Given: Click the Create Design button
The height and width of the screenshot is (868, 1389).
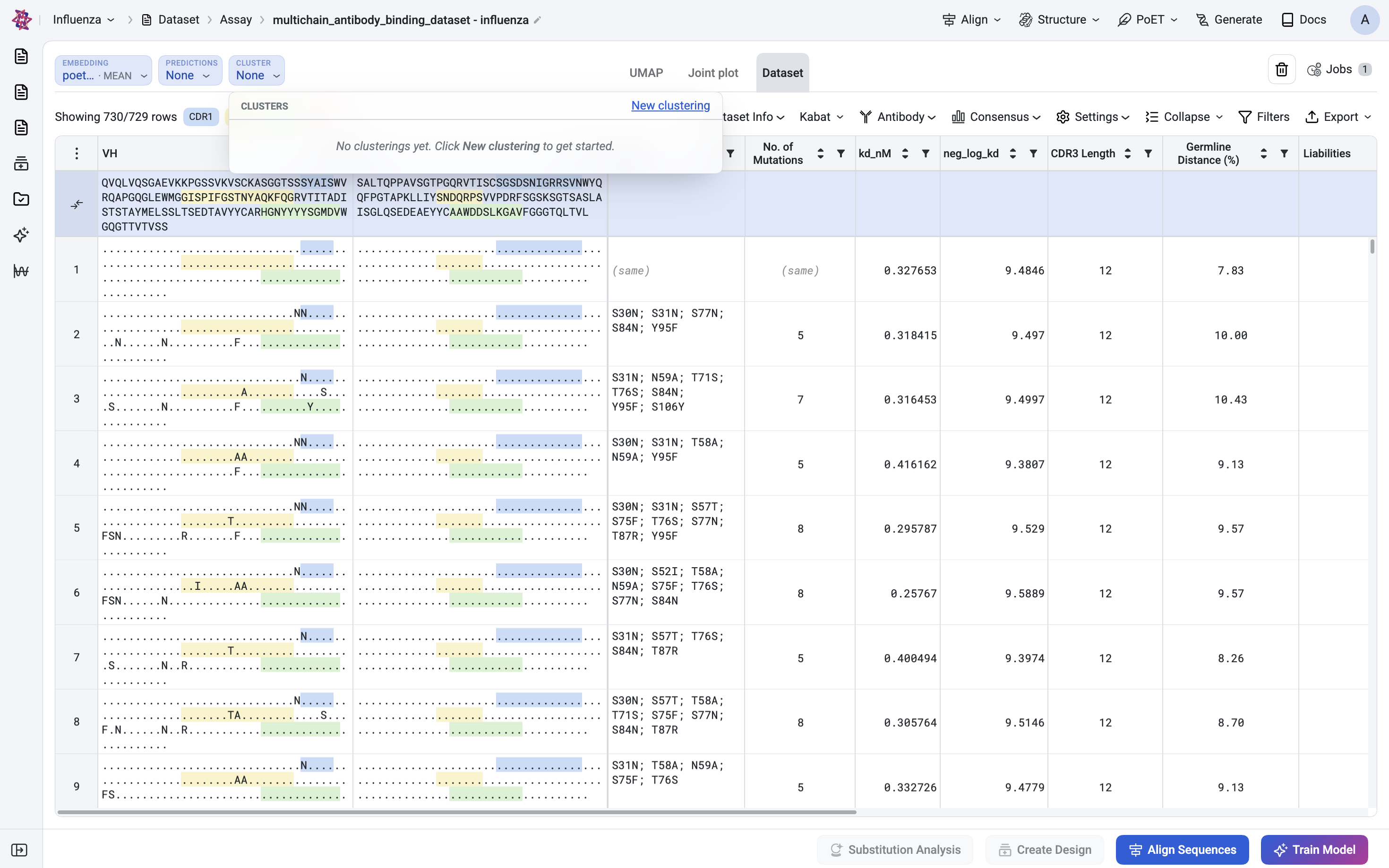Looking at the screenshot, I should click(1045, 850).
